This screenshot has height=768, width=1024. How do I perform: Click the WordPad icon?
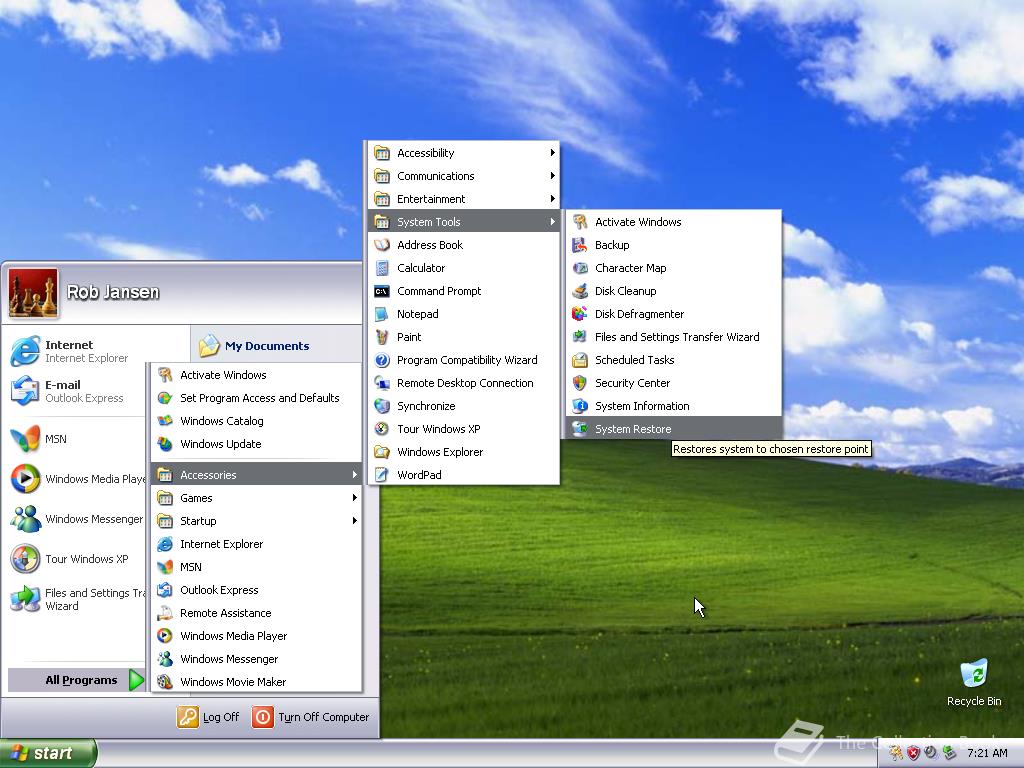[x=382, y=475]
